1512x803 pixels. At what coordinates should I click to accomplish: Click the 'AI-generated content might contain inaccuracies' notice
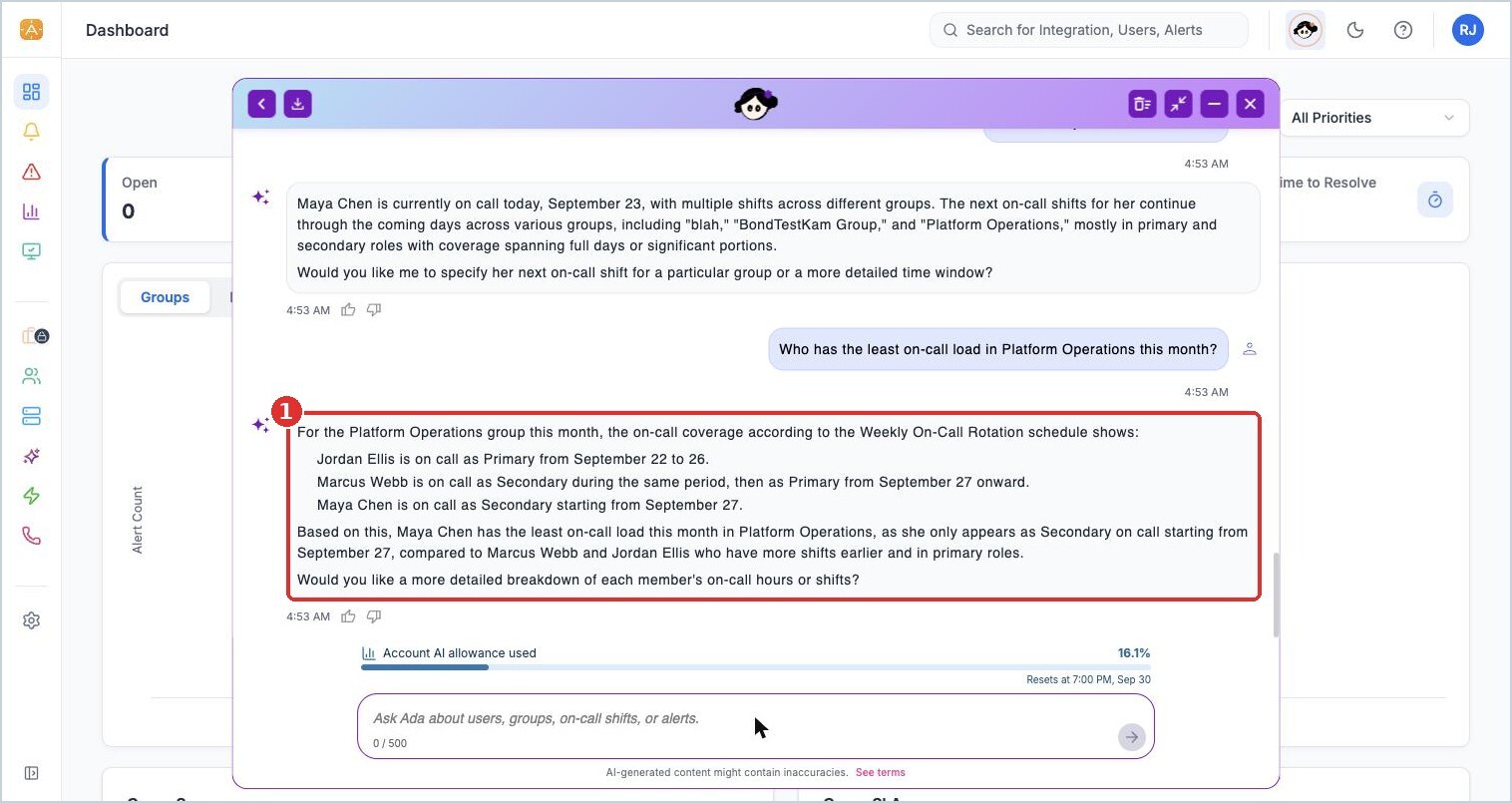pyautogui.click(x=727, y=772)
